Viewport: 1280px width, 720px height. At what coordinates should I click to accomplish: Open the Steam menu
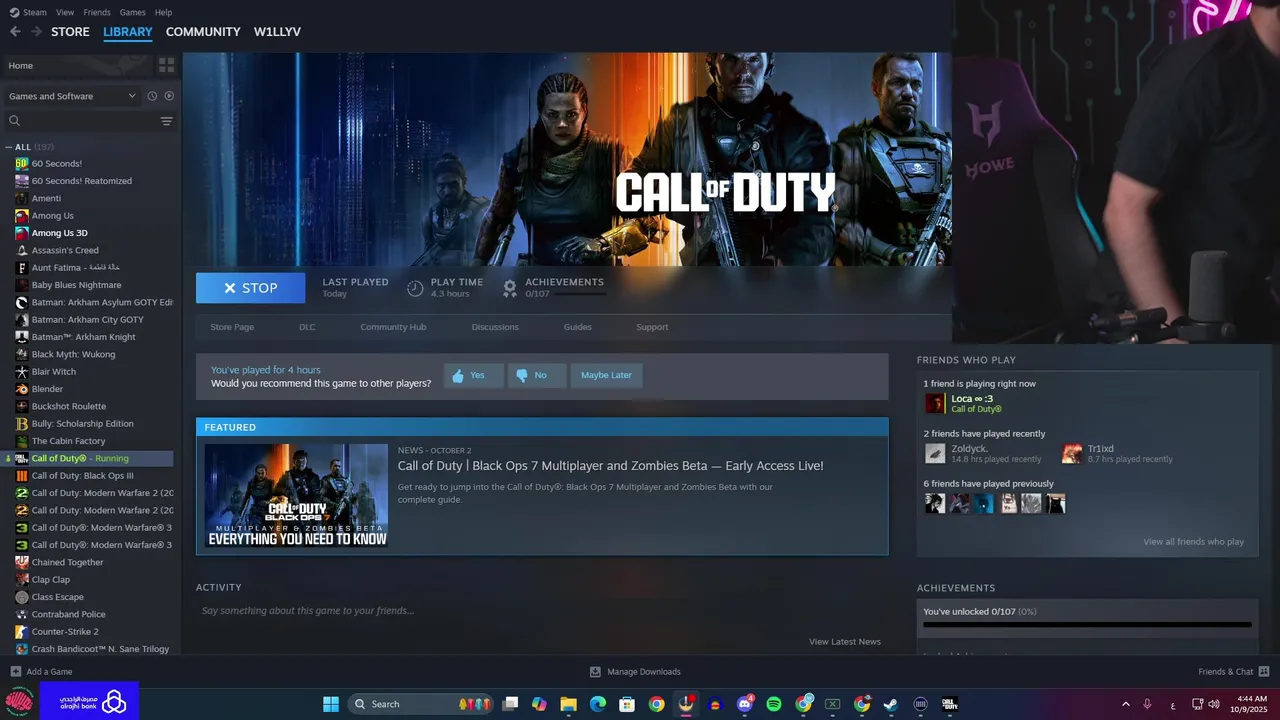tap(28, 12)
